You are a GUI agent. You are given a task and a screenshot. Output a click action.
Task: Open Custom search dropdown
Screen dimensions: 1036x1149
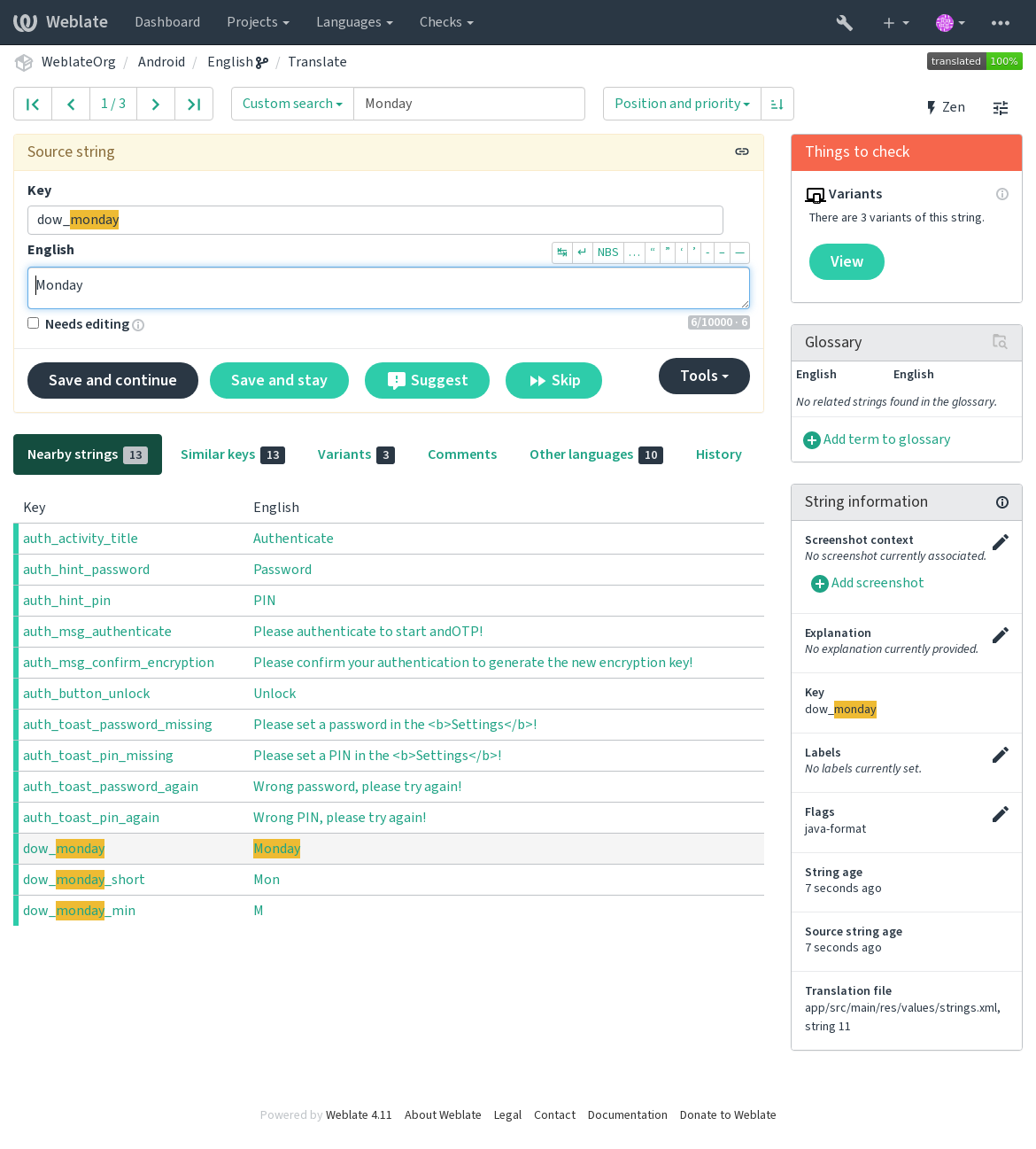point(292,104)
